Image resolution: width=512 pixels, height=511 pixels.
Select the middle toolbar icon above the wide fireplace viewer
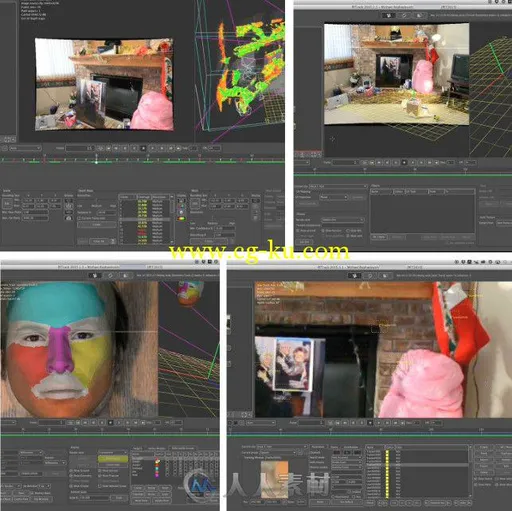(404, 15)
